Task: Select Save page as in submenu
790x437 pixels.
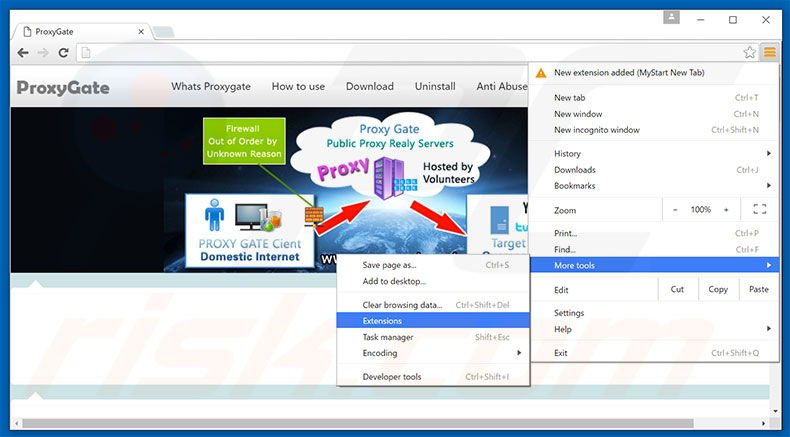Action: point(433,265)
